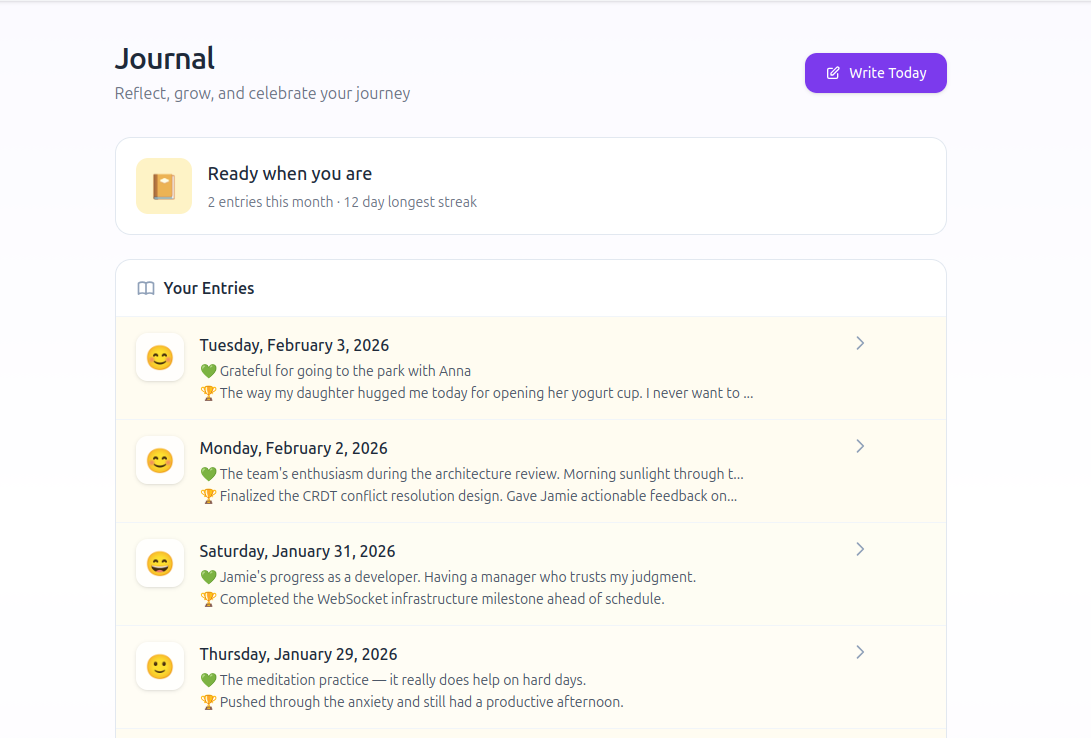This screenshot has width=1091, height=738.
Task: Open the February 3 entry chevron
Action: tap(860, 343)
